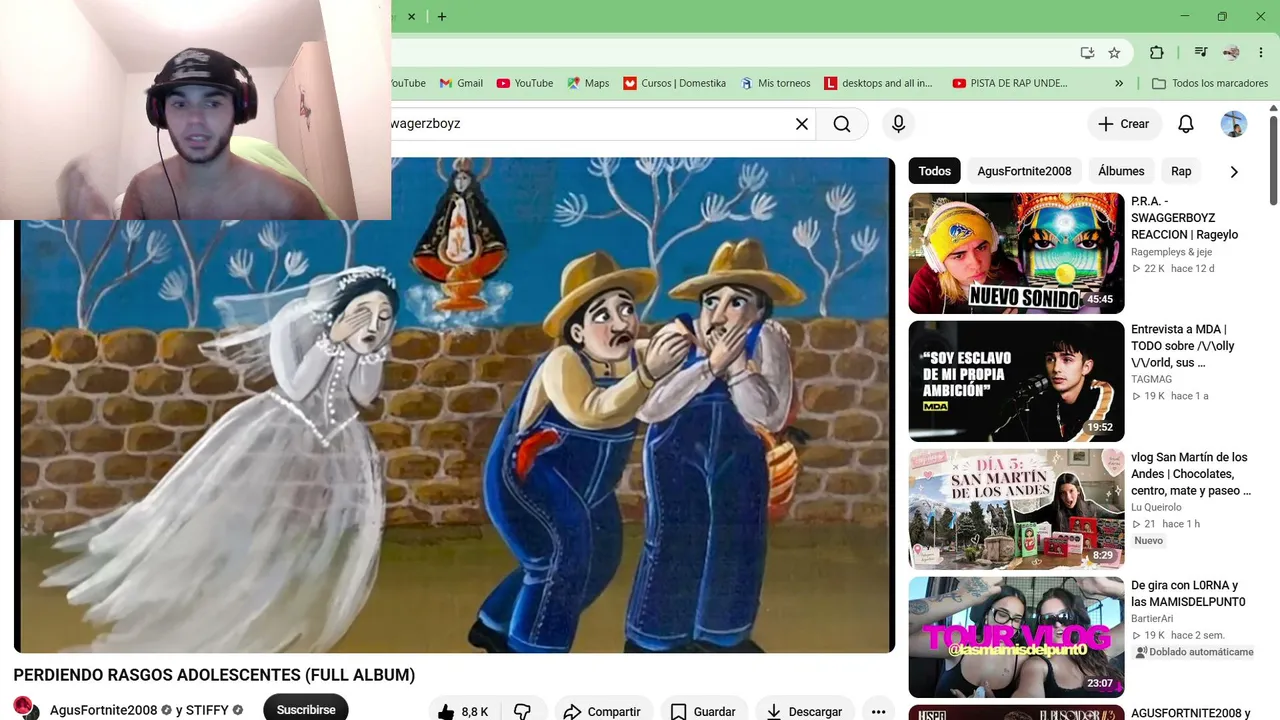Open the San Martín de los Andes vlog thumbnail
This screenshot has width=1280, height=720.
click(x=1016, y=509)
